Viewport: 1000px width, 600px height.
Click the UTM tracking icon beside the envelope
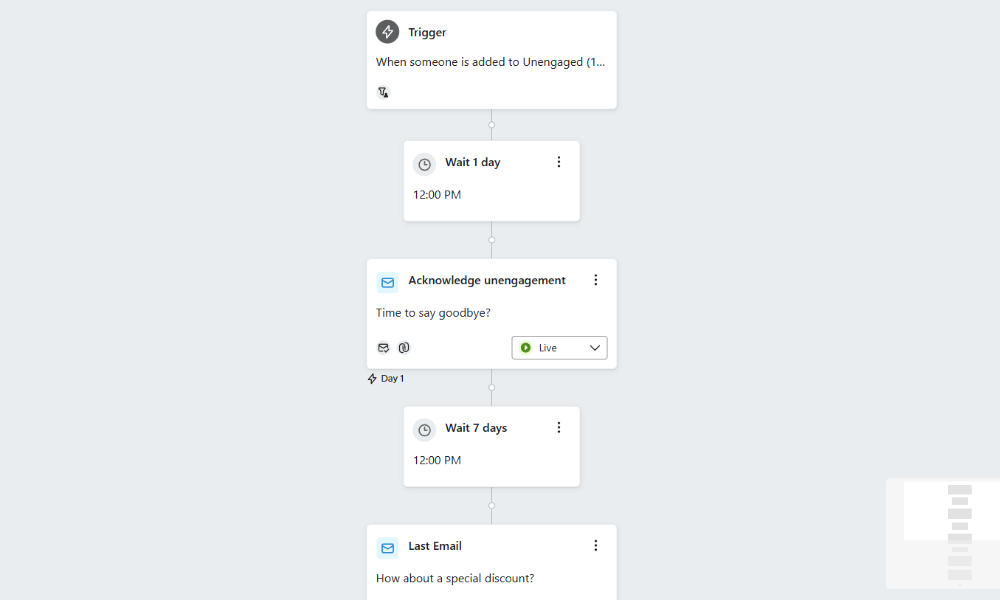point(404,348)
